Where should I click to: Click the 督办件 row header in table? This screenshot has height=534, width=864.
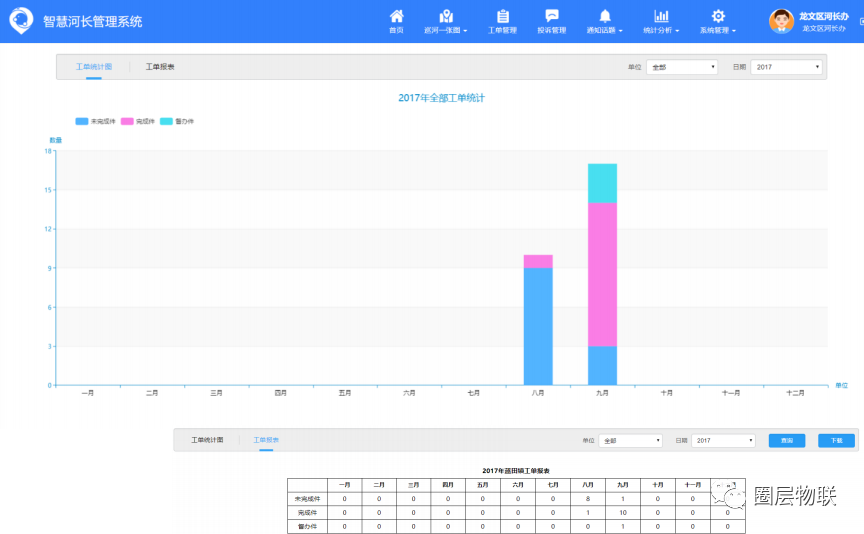pyautogui.click(x=307, y=526)
